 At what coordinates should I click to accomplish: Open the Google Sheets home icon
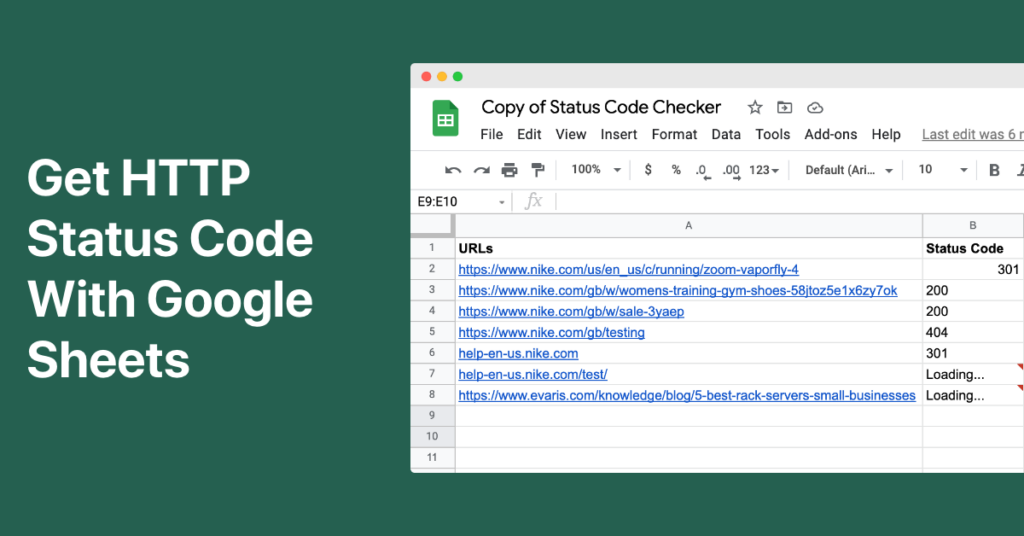(445, 118)
